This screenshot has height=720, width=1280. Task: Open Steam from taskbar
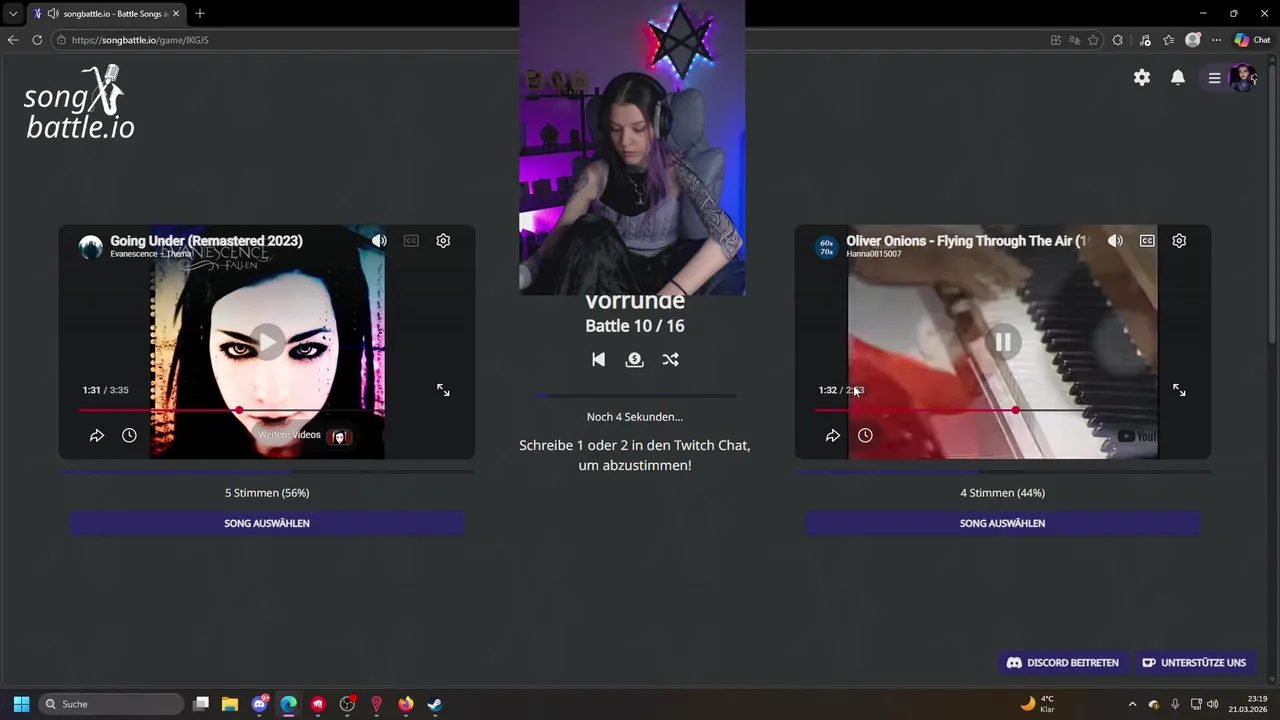click(435, 704)
